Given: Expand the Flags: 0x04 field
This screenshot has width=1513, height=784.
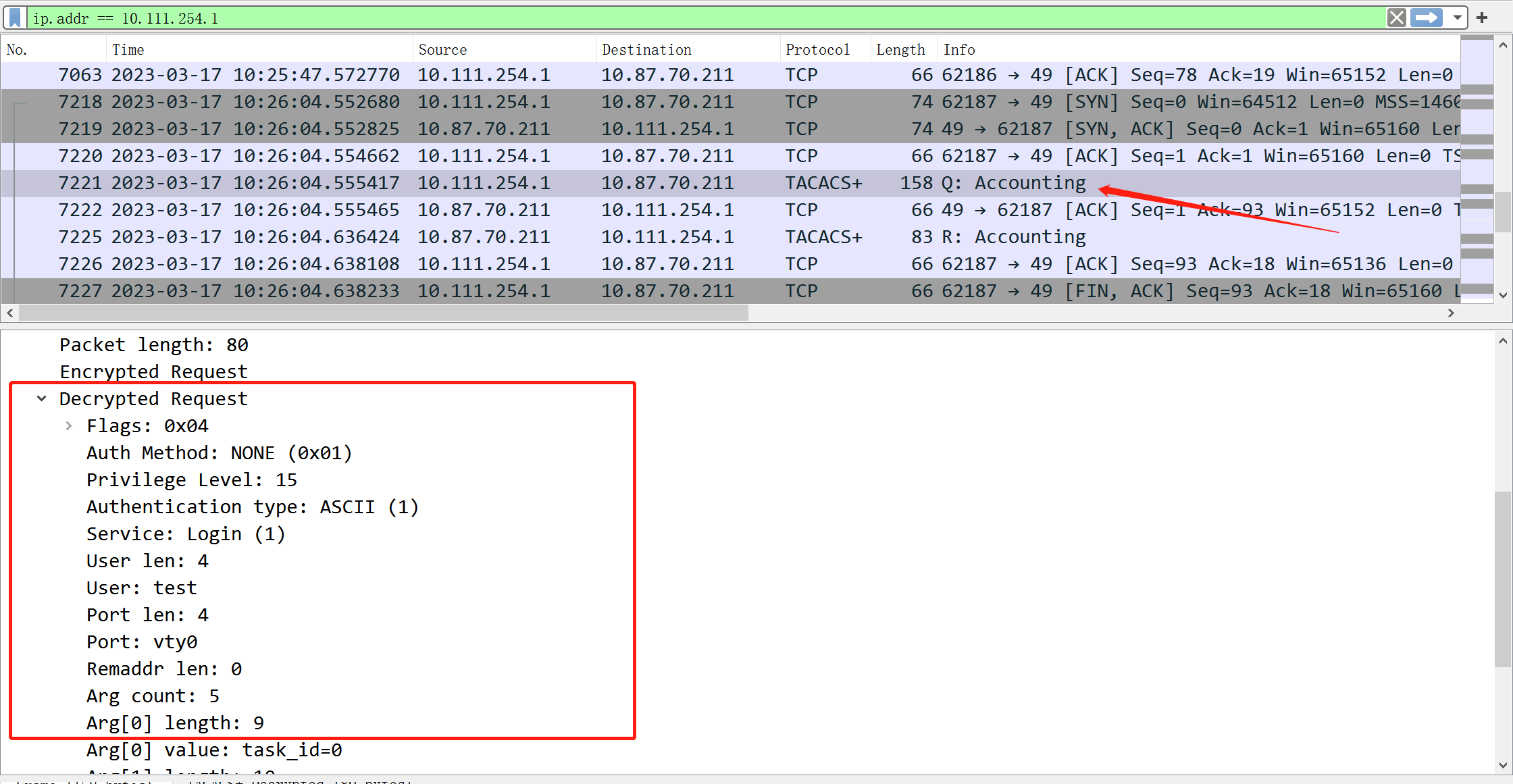Looking at the screenshot, I should [69, 425].
